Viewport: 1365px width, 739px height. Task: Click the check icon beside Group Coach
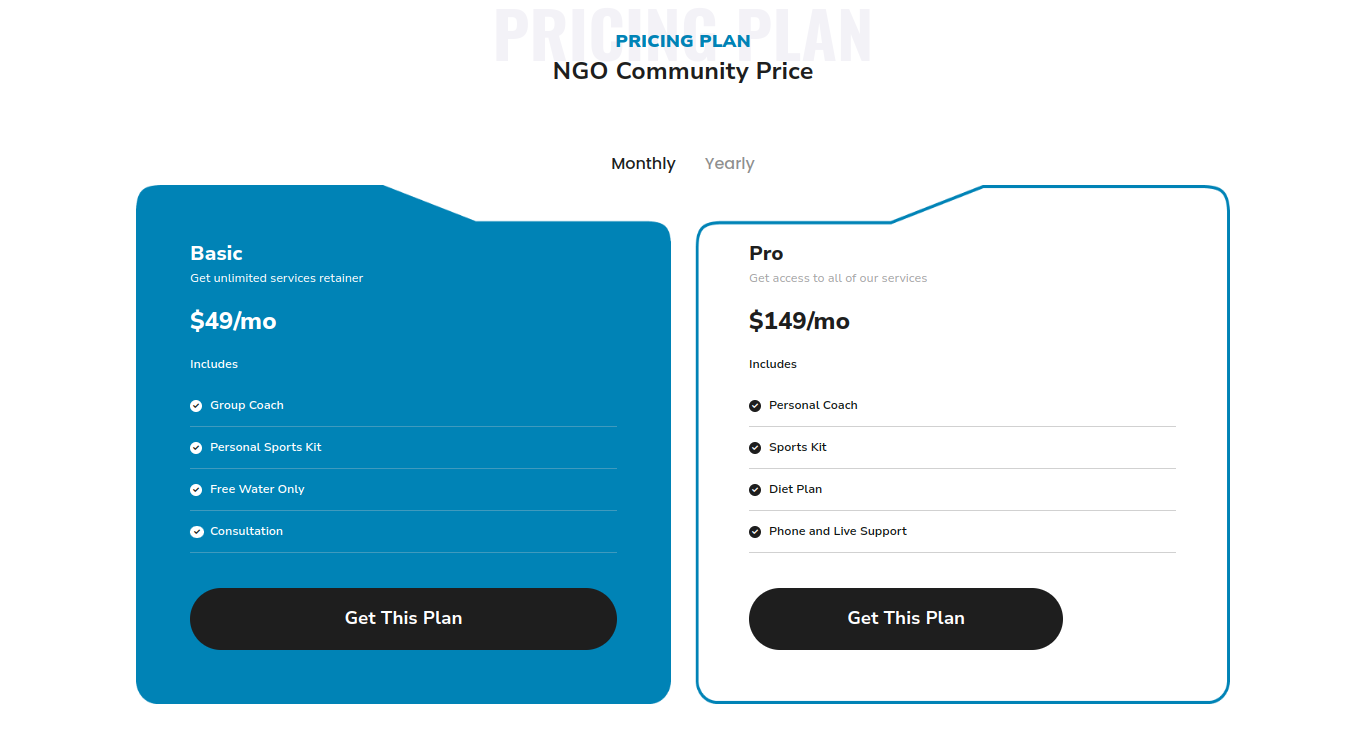[196, 406]
